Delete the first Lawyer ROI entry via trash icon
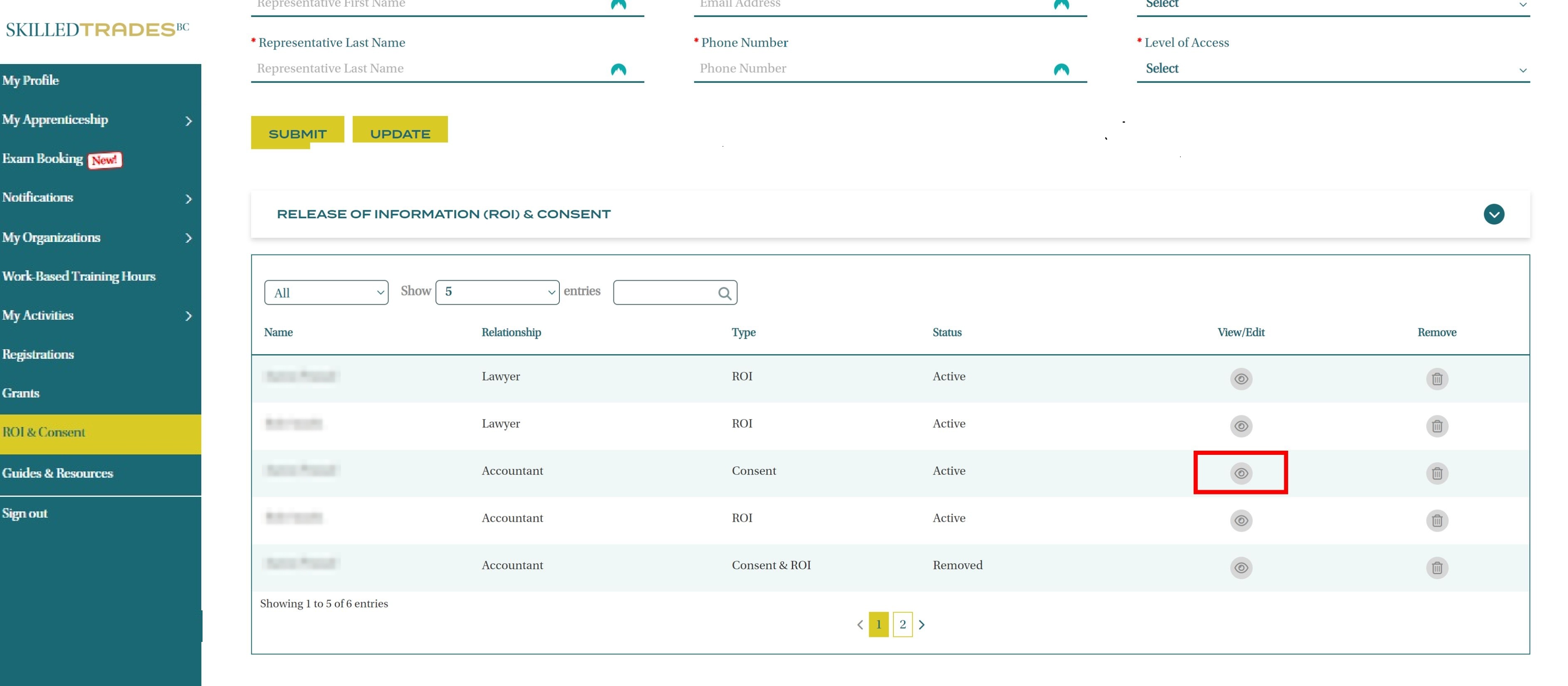Viewport: 1568px width, 686px height. pos(1437,379)
